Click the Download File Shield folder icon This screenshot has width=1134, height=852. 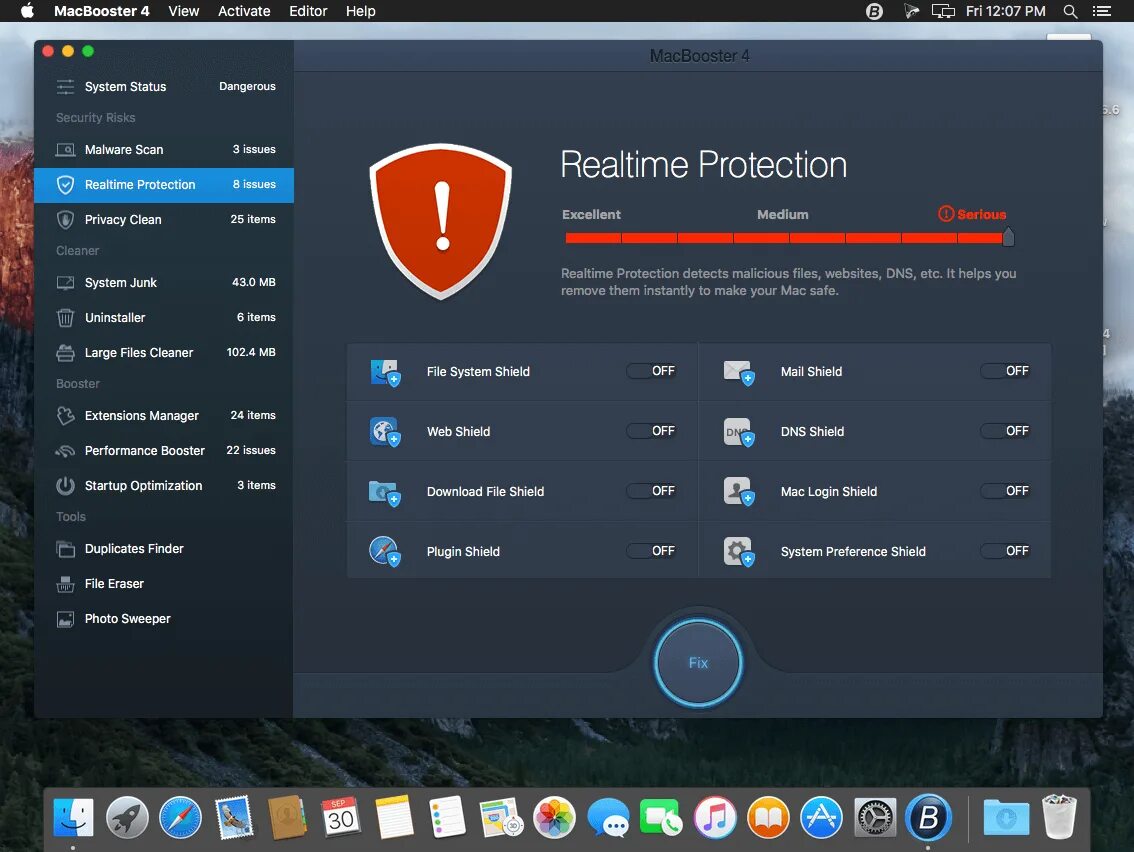point(385,493)
